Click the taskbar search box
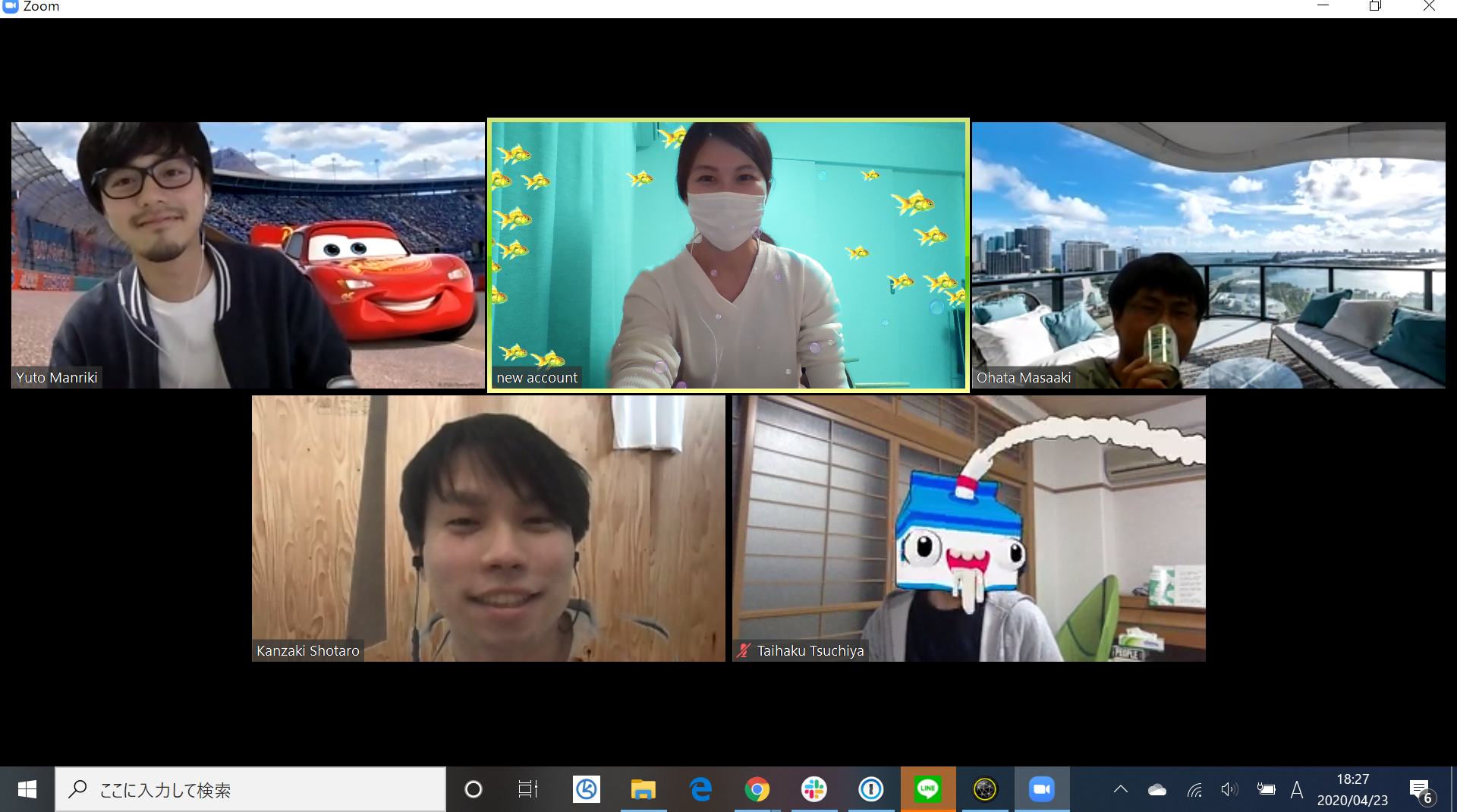Image resolution: width=1457 pixels, height=812 pixels. click(x=250, y=789)
